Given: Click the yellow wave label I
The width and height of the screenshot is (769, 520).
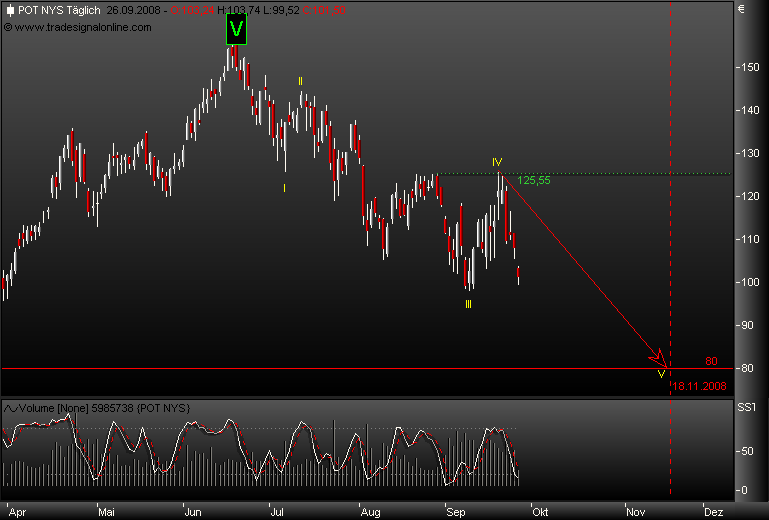Looking at the screenshot, I should click(x=284, y=188).
